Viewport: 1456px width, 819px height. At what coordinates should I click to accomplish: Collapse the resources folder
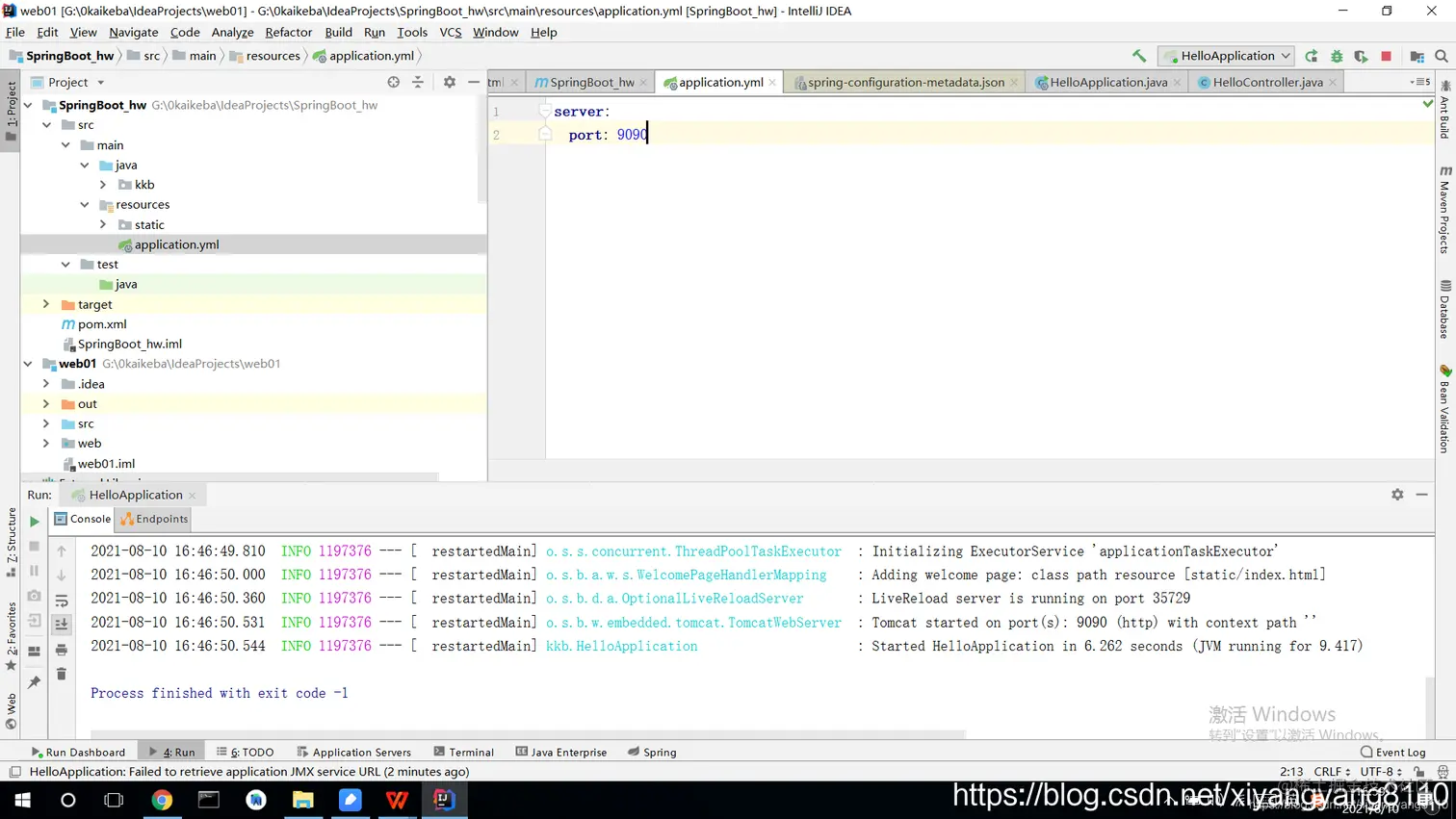pos(85,204)
